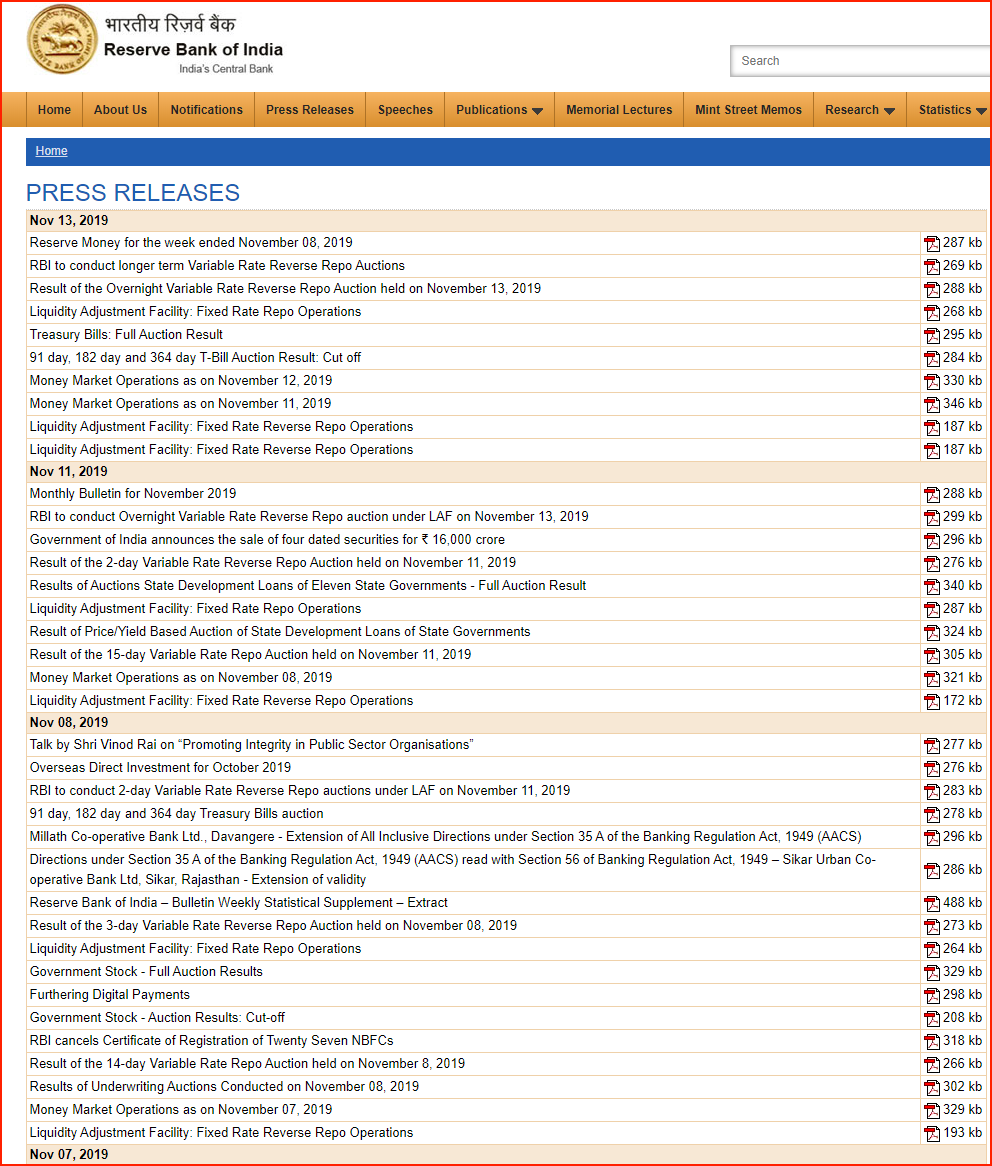
Task: Open PDF for Millath Co-operative Bank directions
Action: point(932,838)
